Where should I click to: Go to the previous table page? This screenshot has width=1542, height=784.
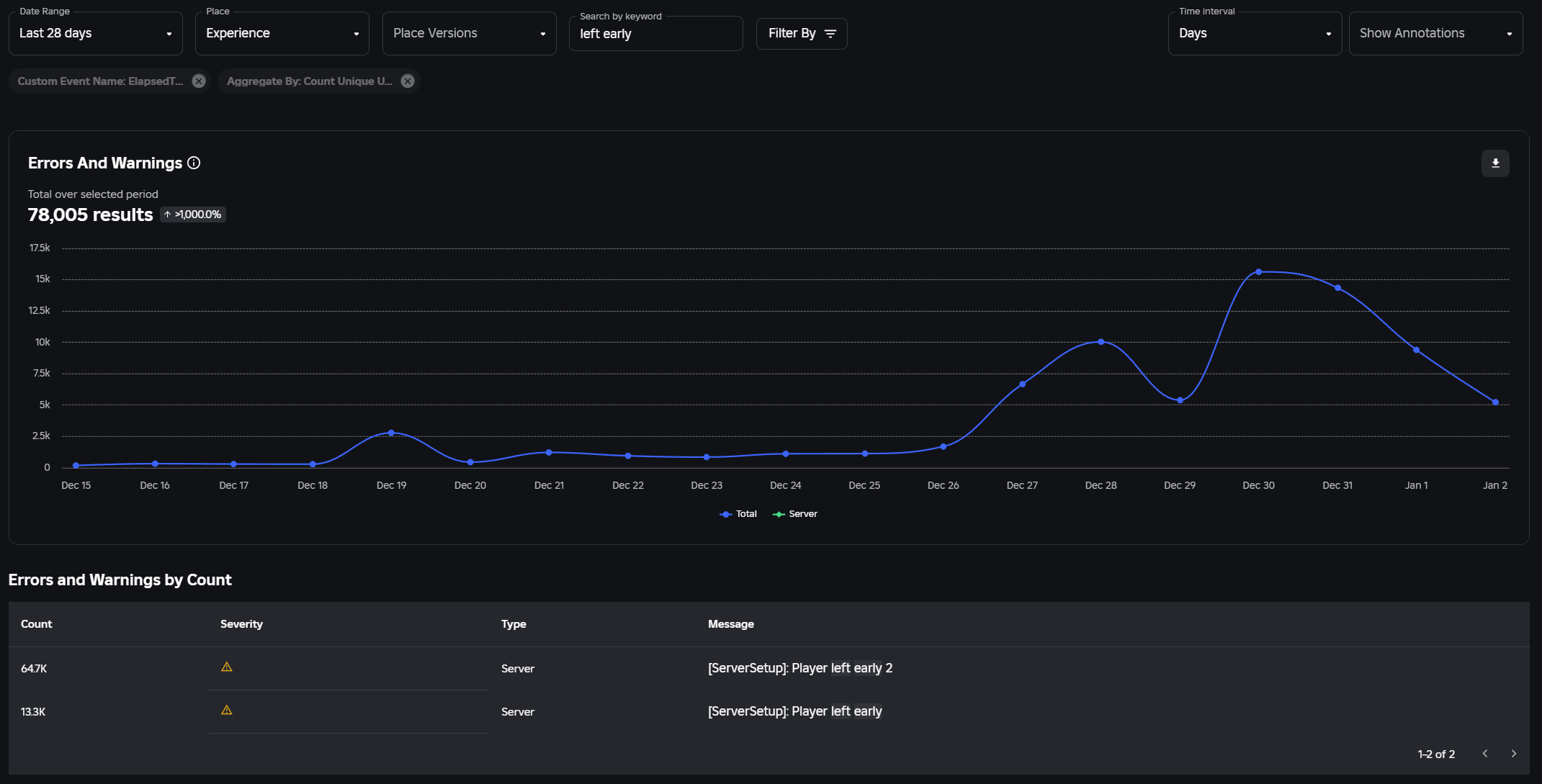[x=1485, y=754]
